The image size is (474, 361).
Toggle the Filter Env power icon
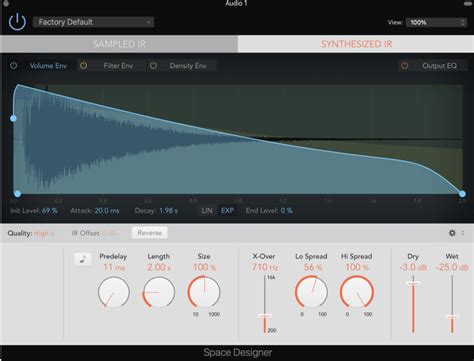[x=84, y=66]
